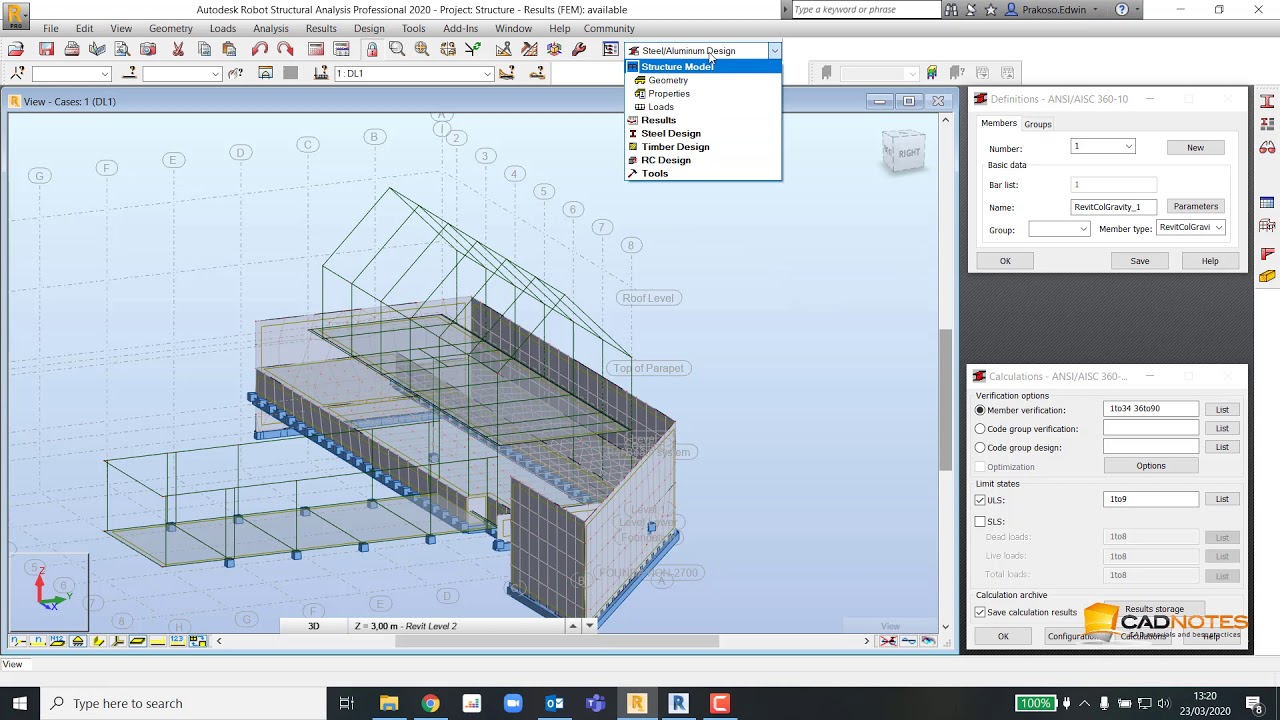Click the Member verification list field
Image resolution: width=1280 pixels, height=720 pixels.
[1151, 409]
